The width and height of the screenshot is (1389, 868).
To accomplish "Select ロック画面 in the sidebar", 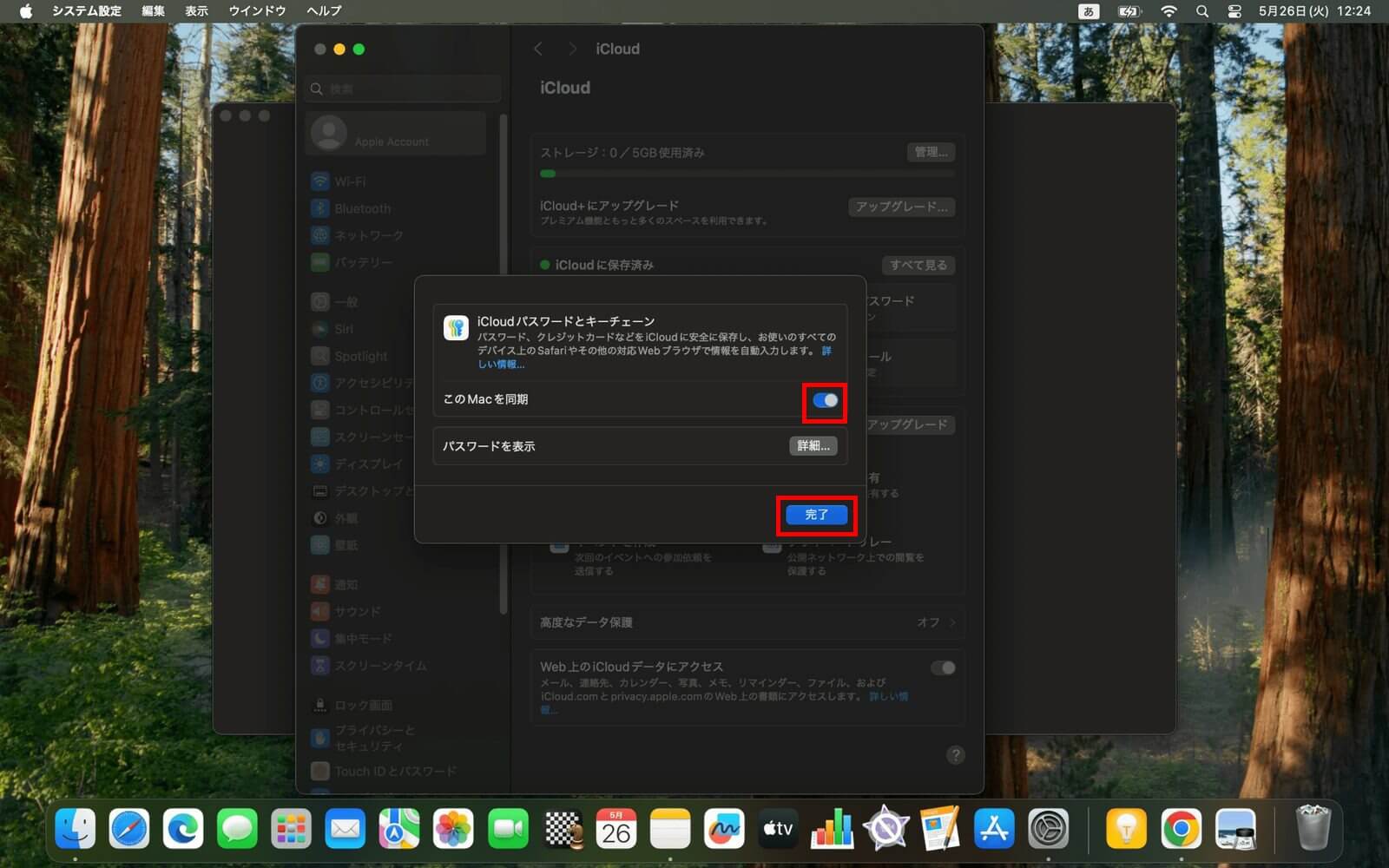I will click(396, 705).
